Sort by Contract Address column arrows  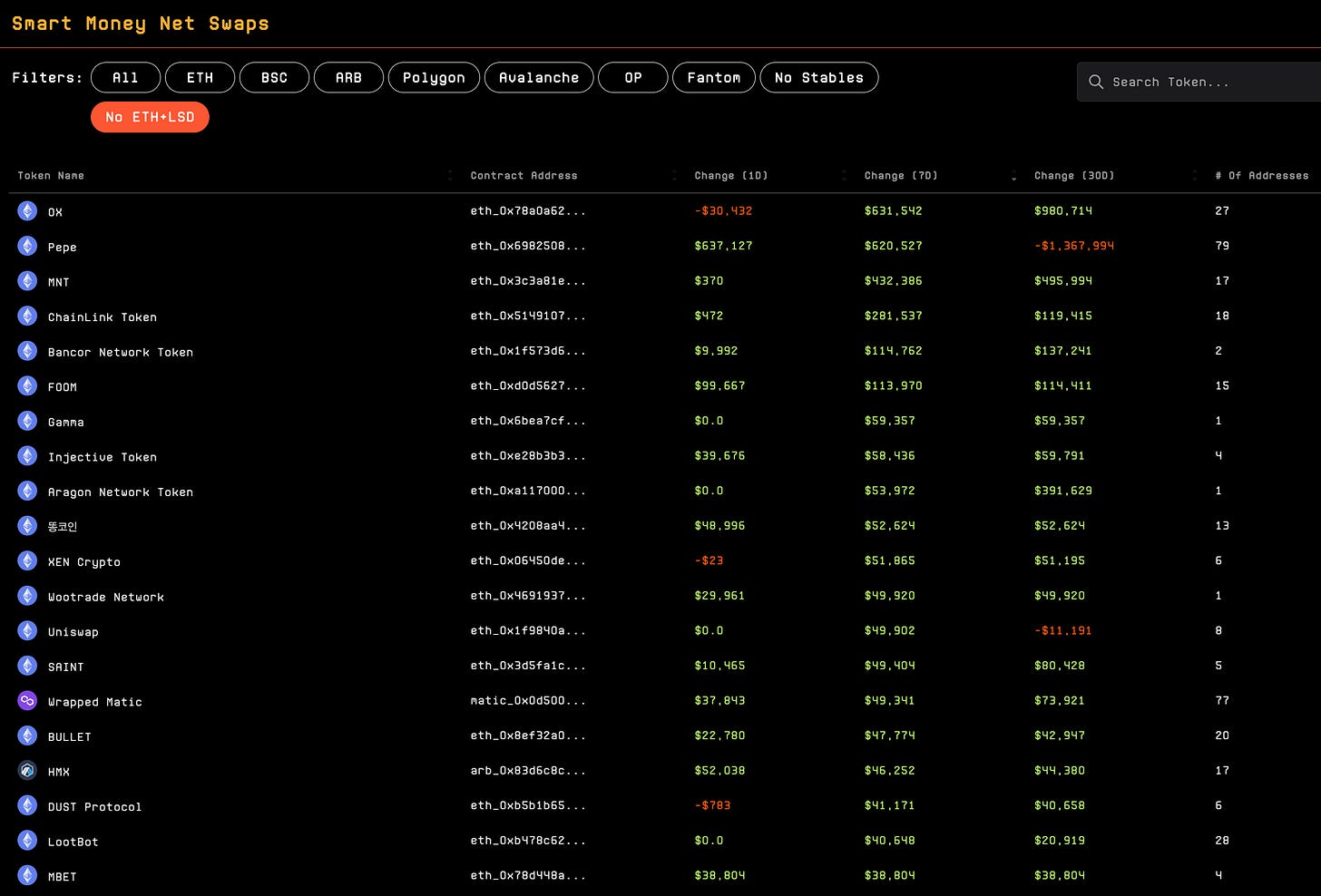(674, 176)
